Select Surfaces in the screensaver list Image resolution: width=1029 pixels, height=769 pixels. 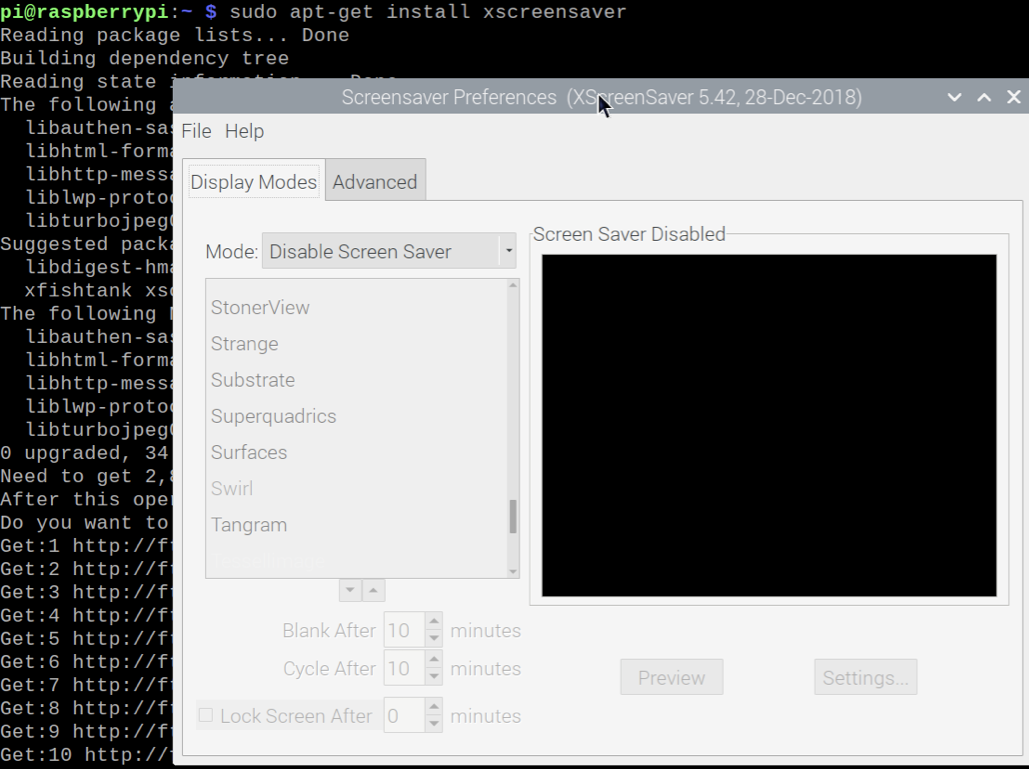point(358,452)
